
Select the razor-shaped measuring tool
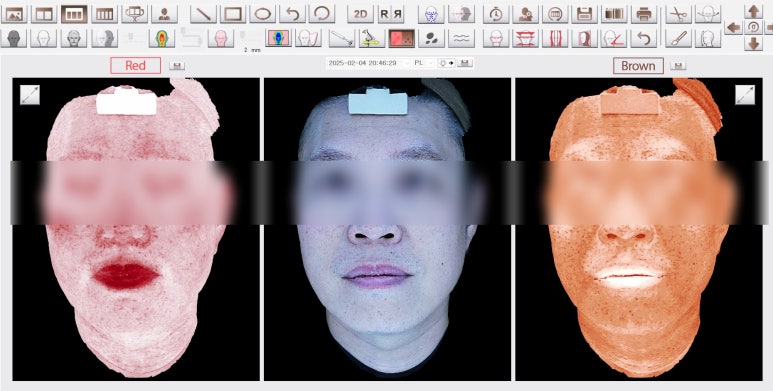[x=342, y=38]
